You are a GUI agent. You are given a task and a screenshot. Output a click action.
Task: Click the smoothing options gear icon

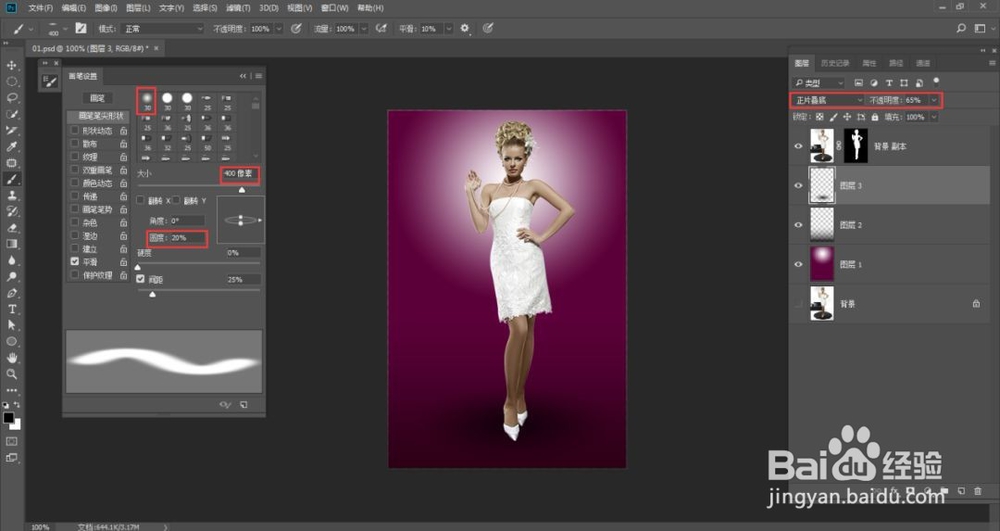click(464, 29)
